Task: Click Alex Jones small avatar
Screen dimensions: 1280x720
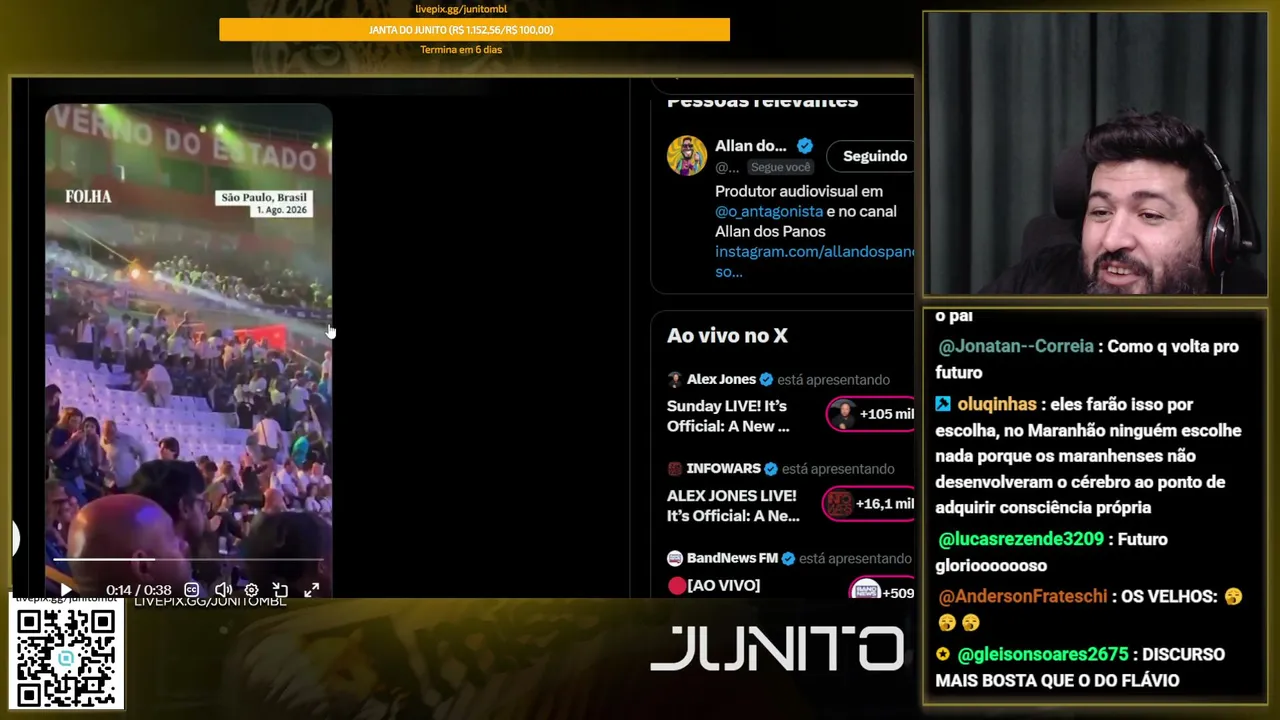Action: pos(675,380)
